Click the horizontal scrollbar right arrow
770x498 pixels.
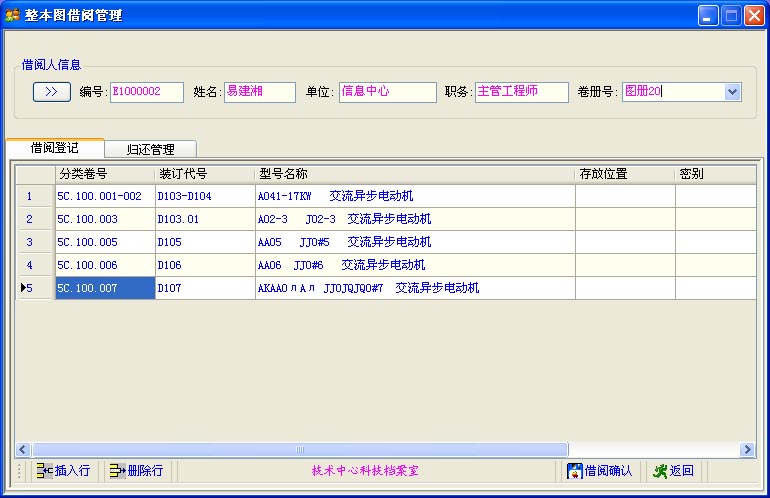pyautogui.click(x=747, y=450)
